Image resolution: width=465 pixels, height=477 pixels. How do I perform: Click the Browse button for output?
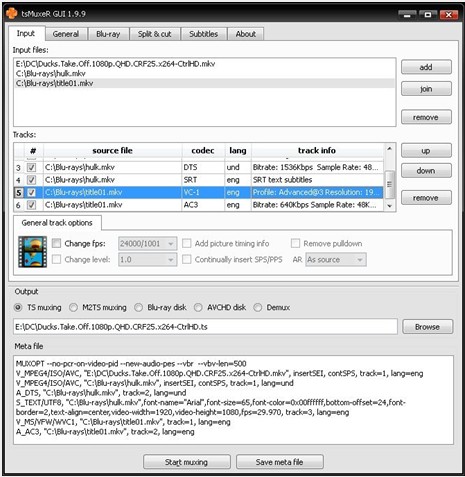pos(427,327)
